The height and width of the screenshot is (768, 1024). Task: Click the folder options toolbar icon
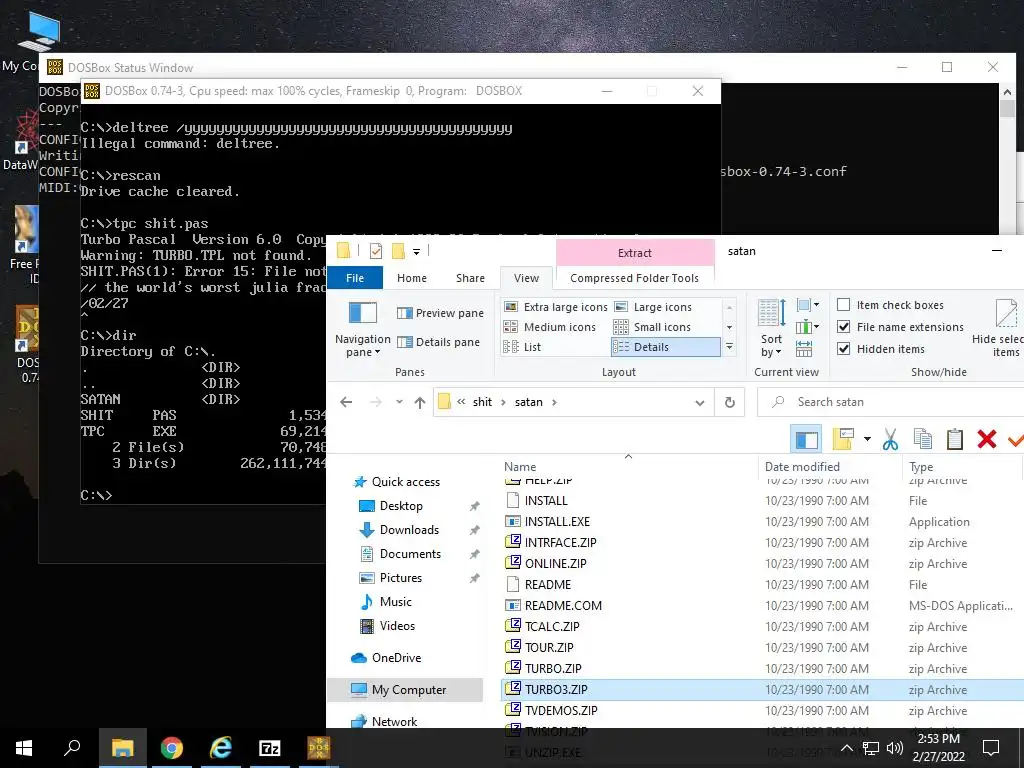pos(843,440)
